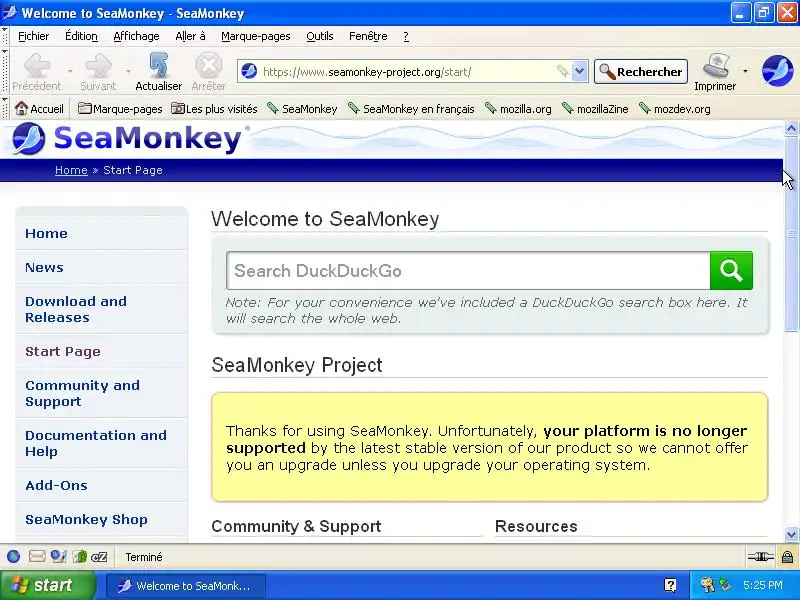The width and height of the screenshot is (800, 600).
Task: Open Add-Ons sidebar link
Action: point(57,485)
